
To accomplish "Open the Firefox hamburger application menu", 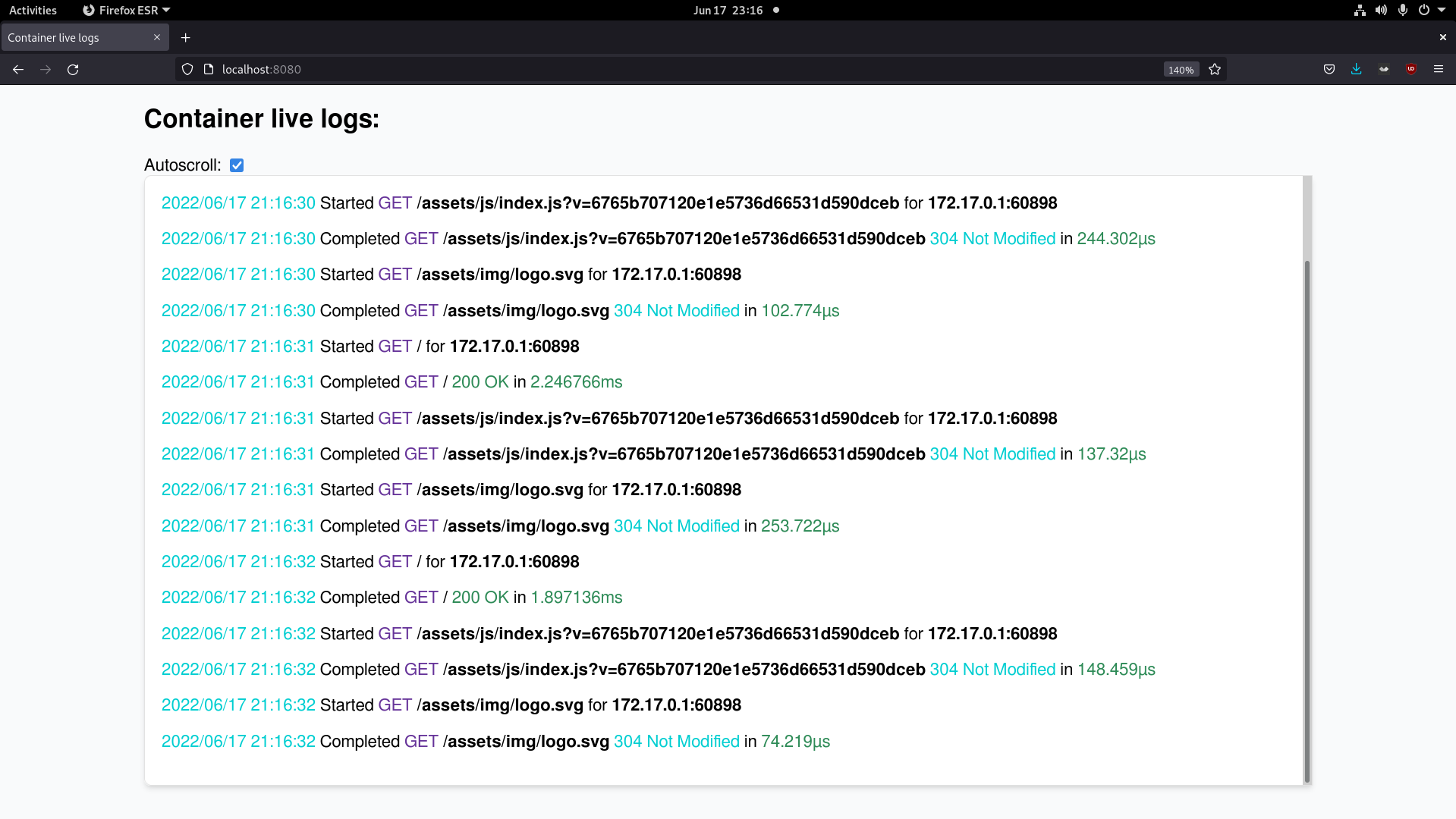I will tap(1439, 69).
